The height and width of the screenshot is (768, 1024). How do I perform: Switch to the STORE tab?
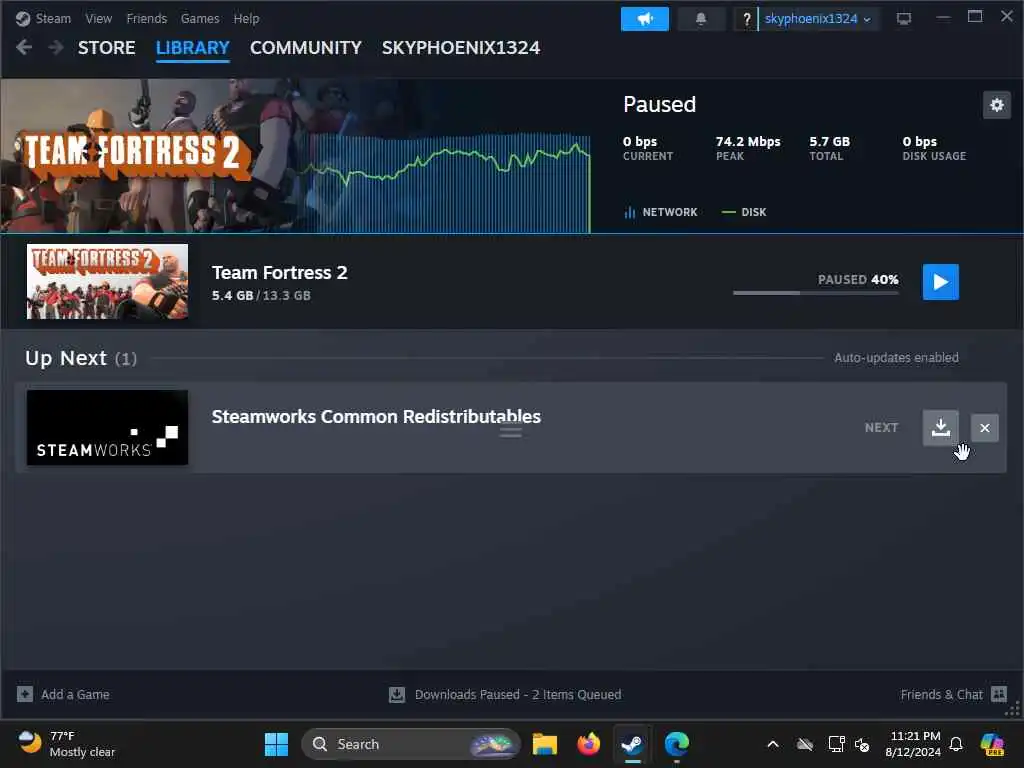tap(106, 48)
